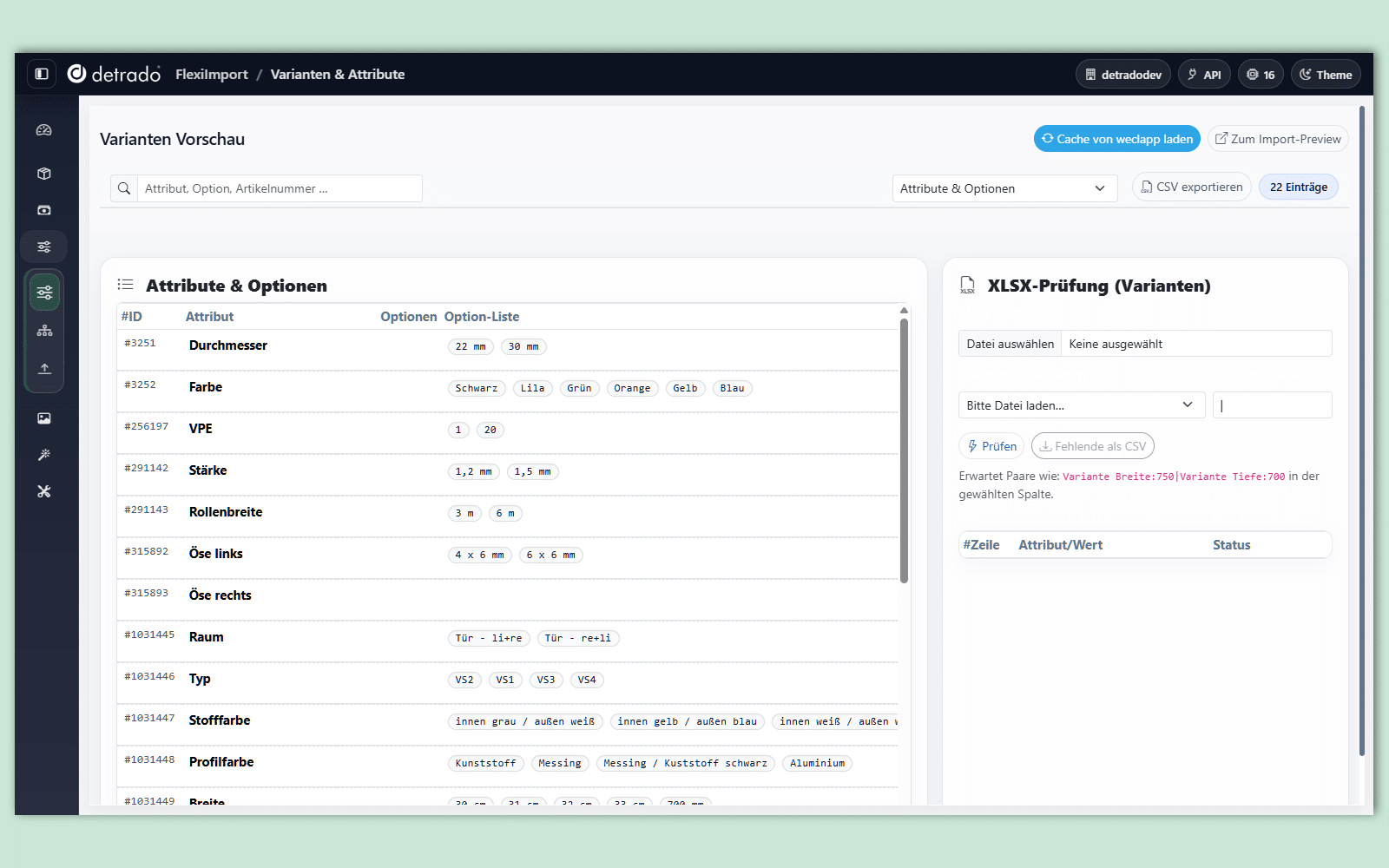
Task: Open the image gallery icon in sidebar
Action: [x=44, y=418]
